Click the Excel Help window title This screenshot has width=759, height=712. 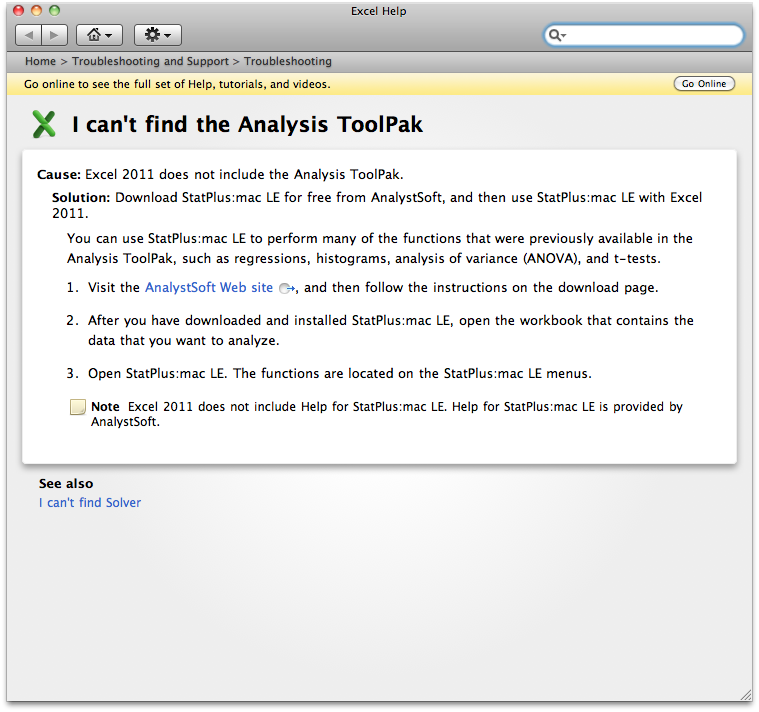point(379,11)
